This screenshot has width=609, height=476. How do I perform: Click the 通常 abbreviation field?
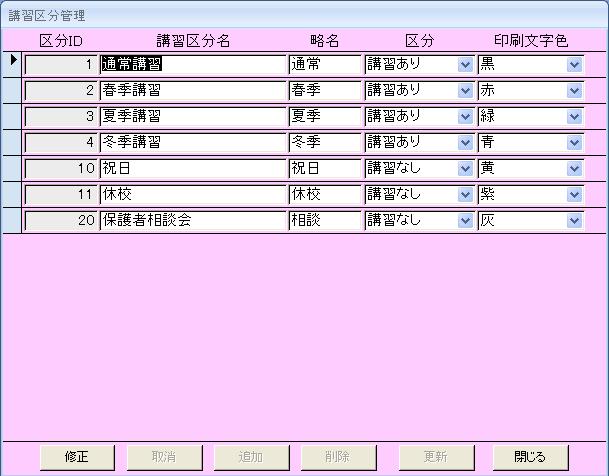325,64
